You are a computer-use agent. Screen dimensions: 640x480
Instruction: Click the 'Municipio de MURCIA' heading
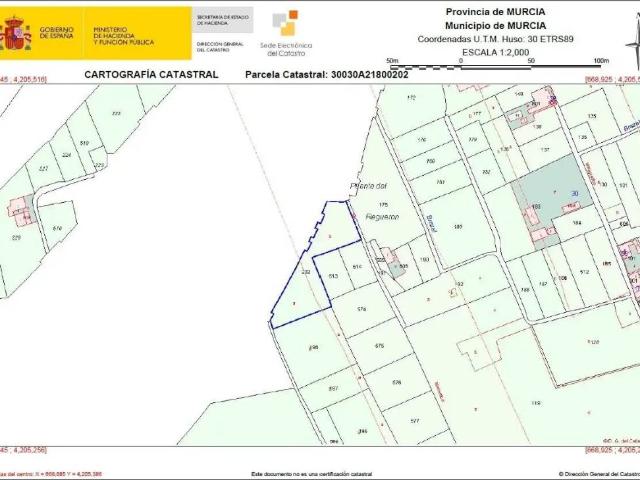tap(495, 26)
